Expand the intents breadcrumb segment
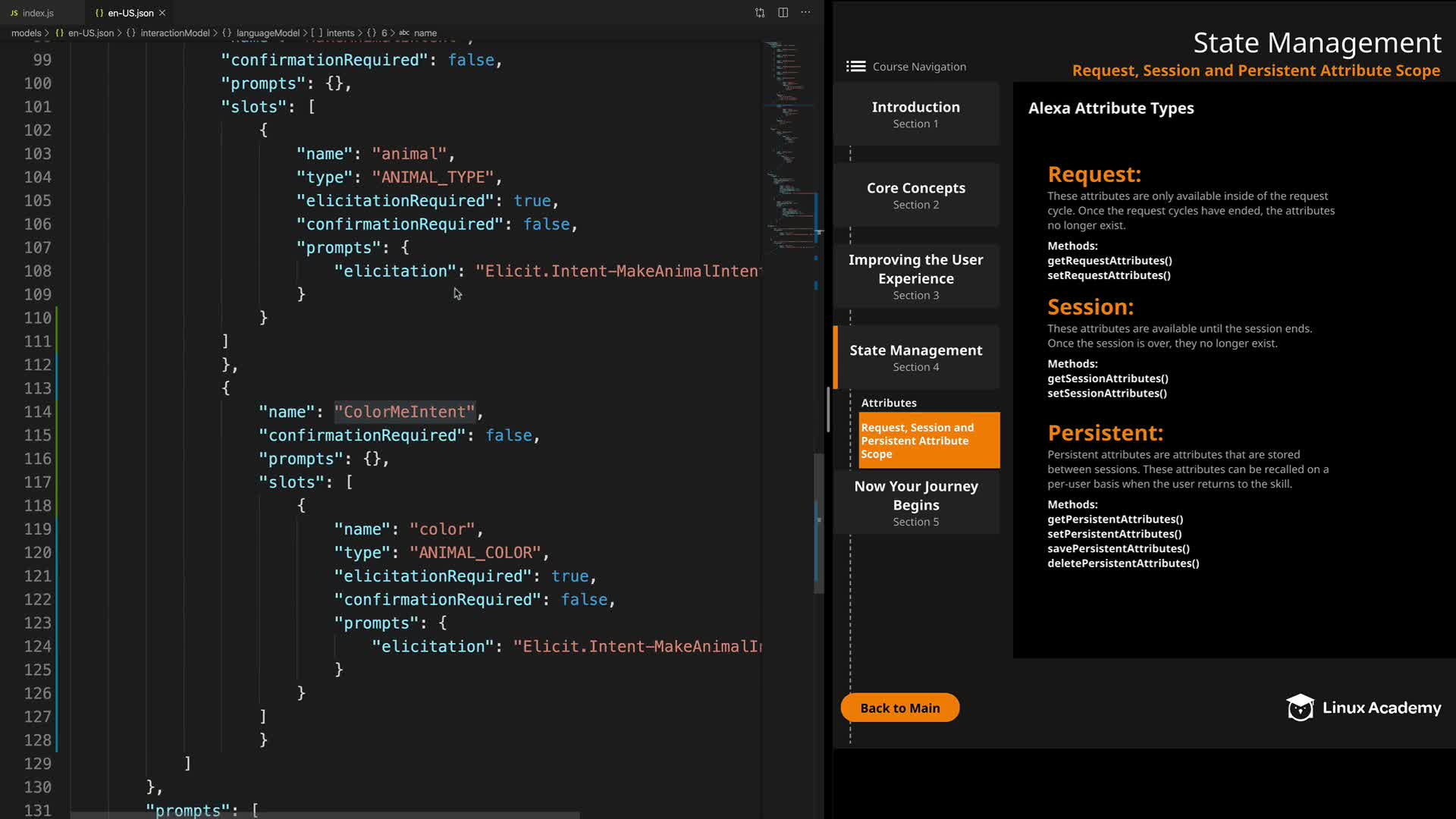1456x819 pixels. click(340, 33)
